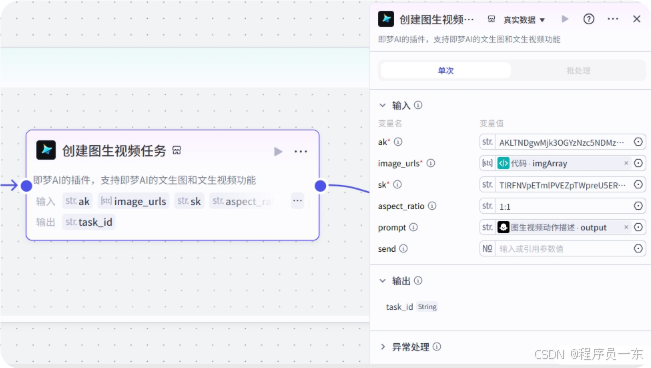Image resolution: width=651 pixels, height=368 pixels.
Task: Show more input parameters on canvas node
Action: click(x=297, y=201)
